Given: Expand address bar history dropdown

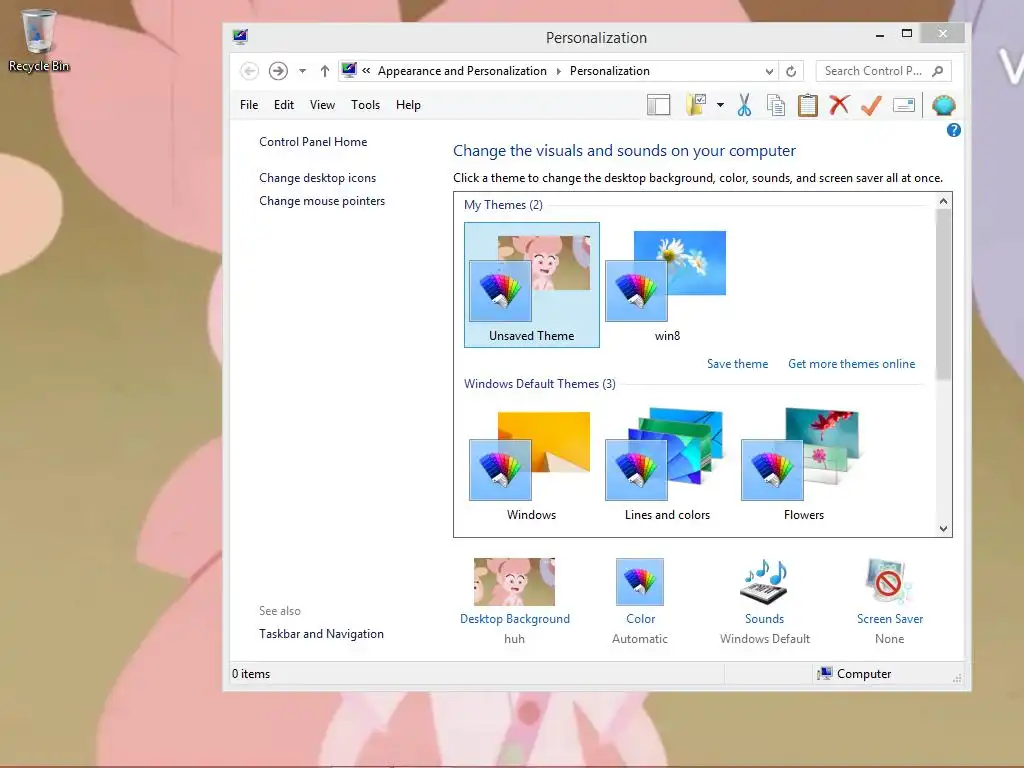Looking at the screenshot, I should pyautogui.click(x=769, y=71).
